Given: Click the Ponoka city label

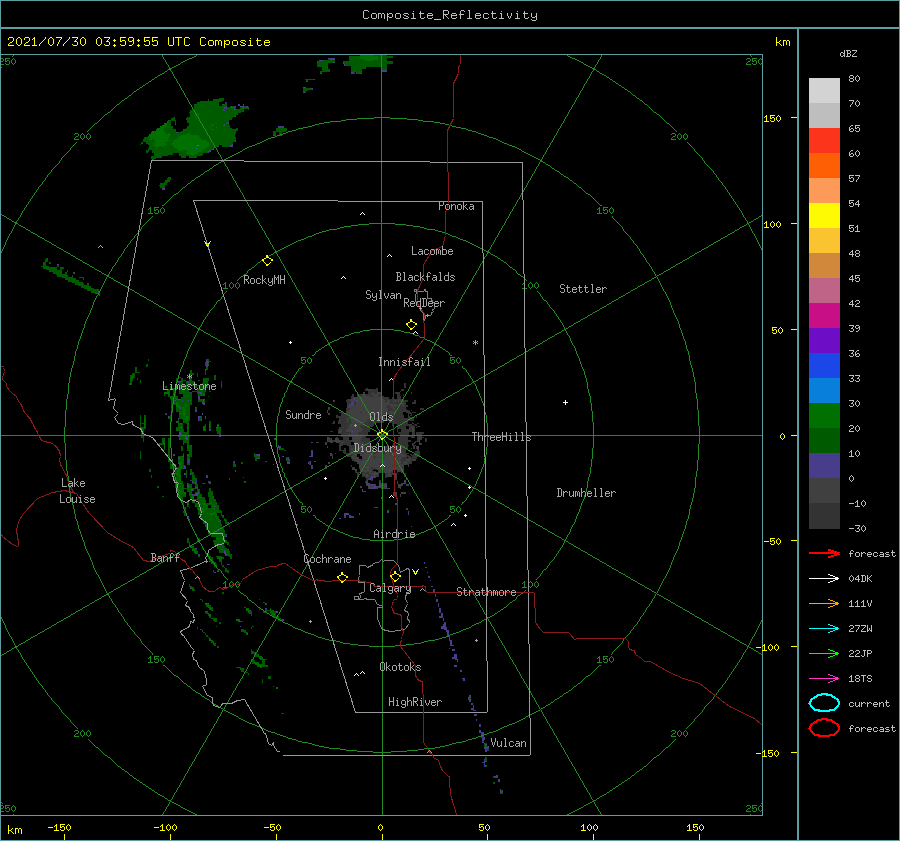Looking at the screenshot, I should (456, 206).
